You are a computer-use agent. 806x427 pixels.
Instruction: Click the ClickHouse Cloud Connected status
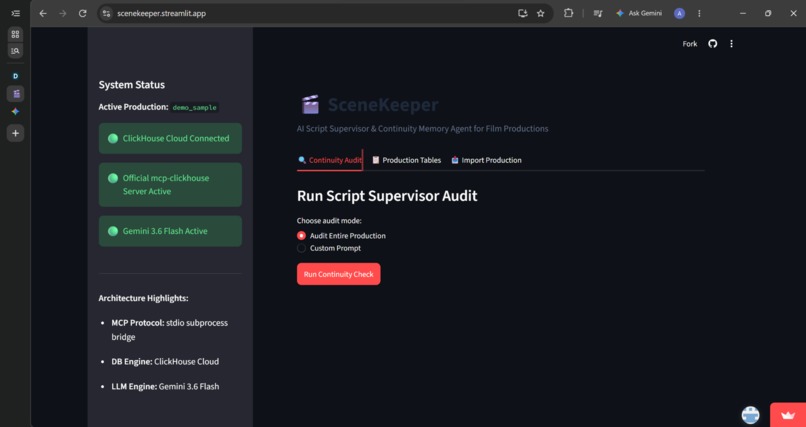click(x=170, y=138)
